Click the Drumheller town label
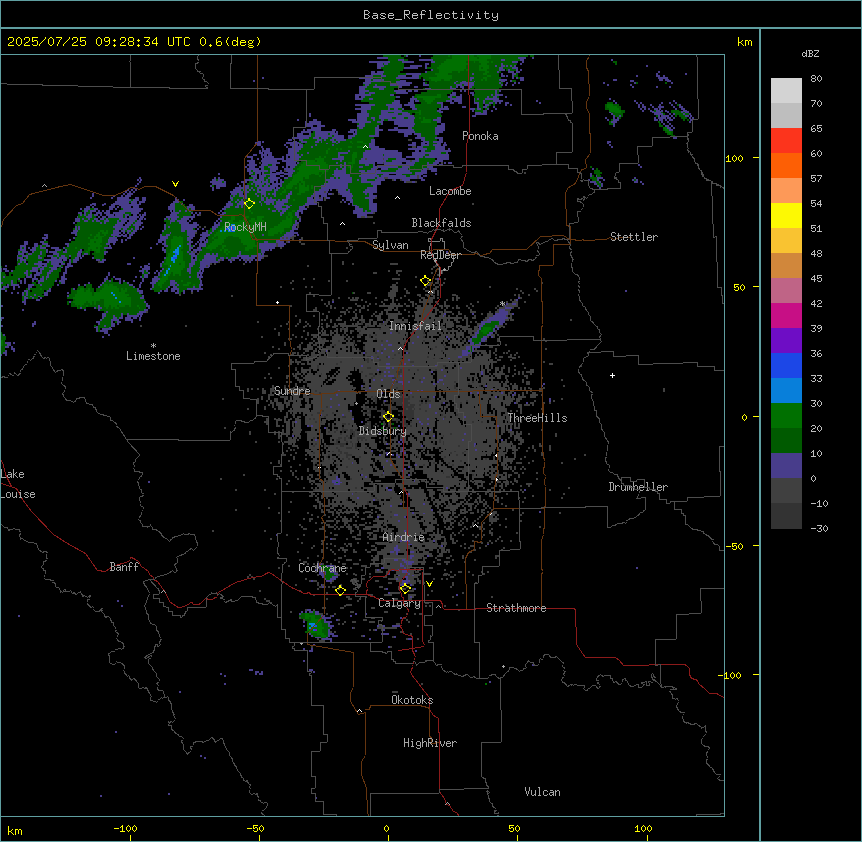862x842 pixels. [638, 487]
